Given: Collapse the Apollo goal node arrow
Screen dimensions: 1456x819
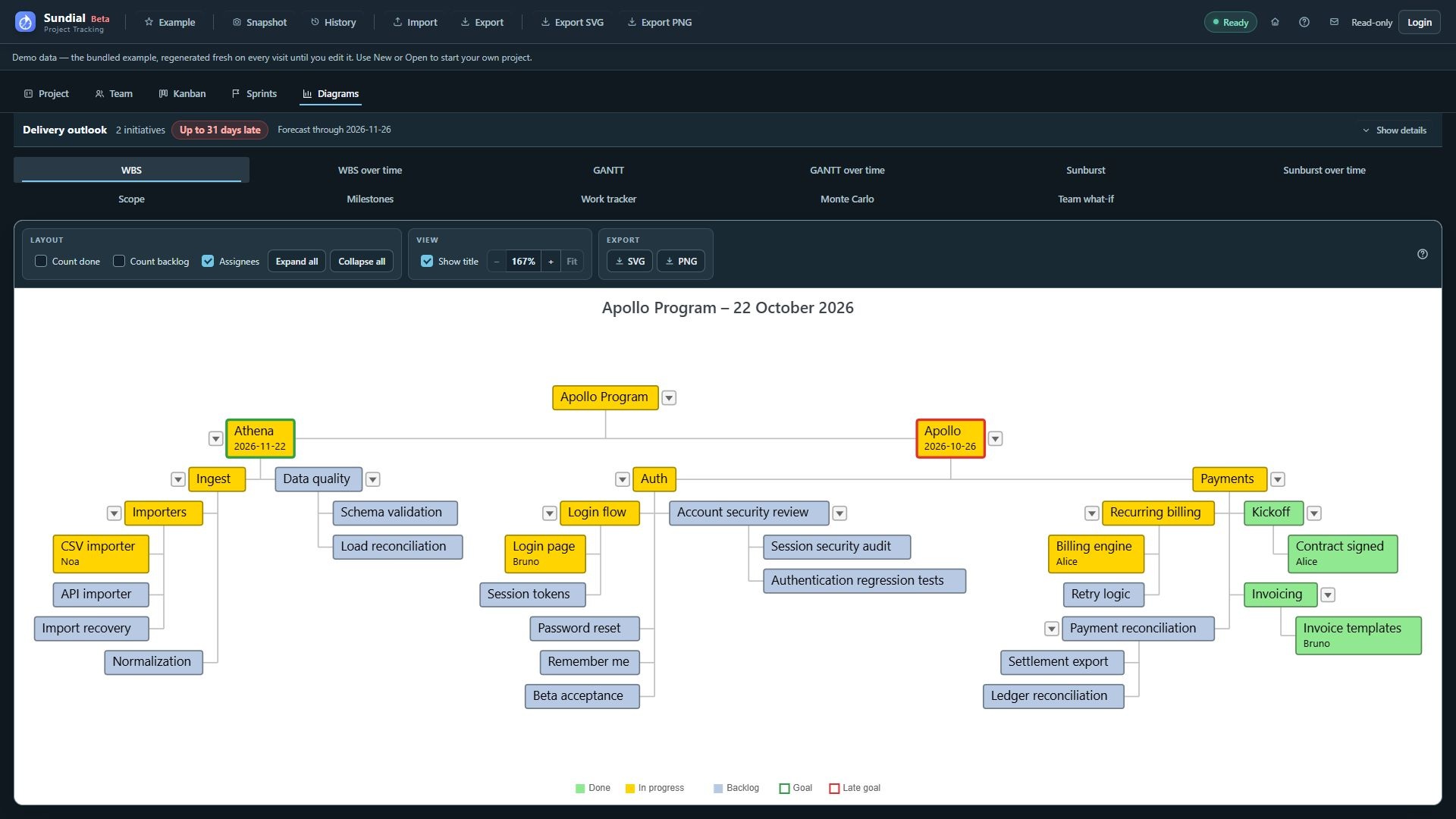Looking at the screenshot, I should pyautogui.click(x=995, y=438).
